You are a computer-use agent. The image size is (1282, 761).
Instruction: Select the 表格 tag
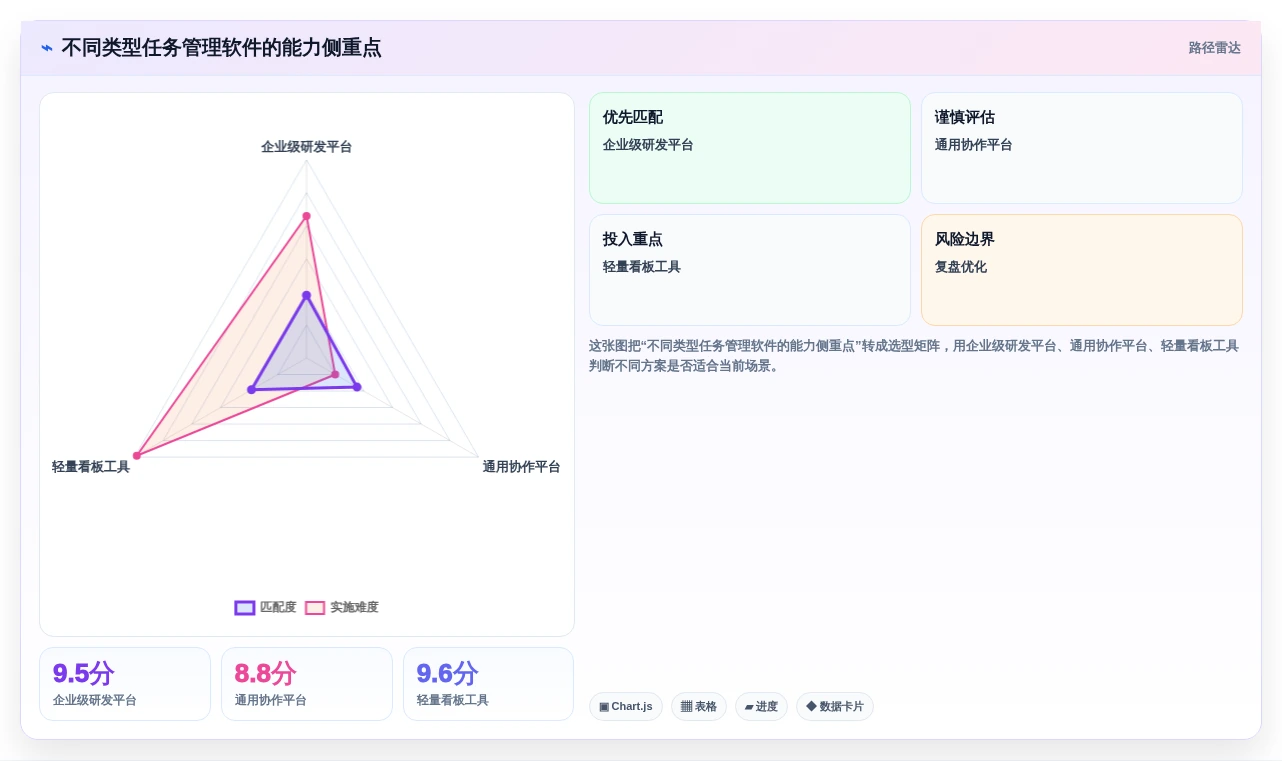tap(699, 706)
